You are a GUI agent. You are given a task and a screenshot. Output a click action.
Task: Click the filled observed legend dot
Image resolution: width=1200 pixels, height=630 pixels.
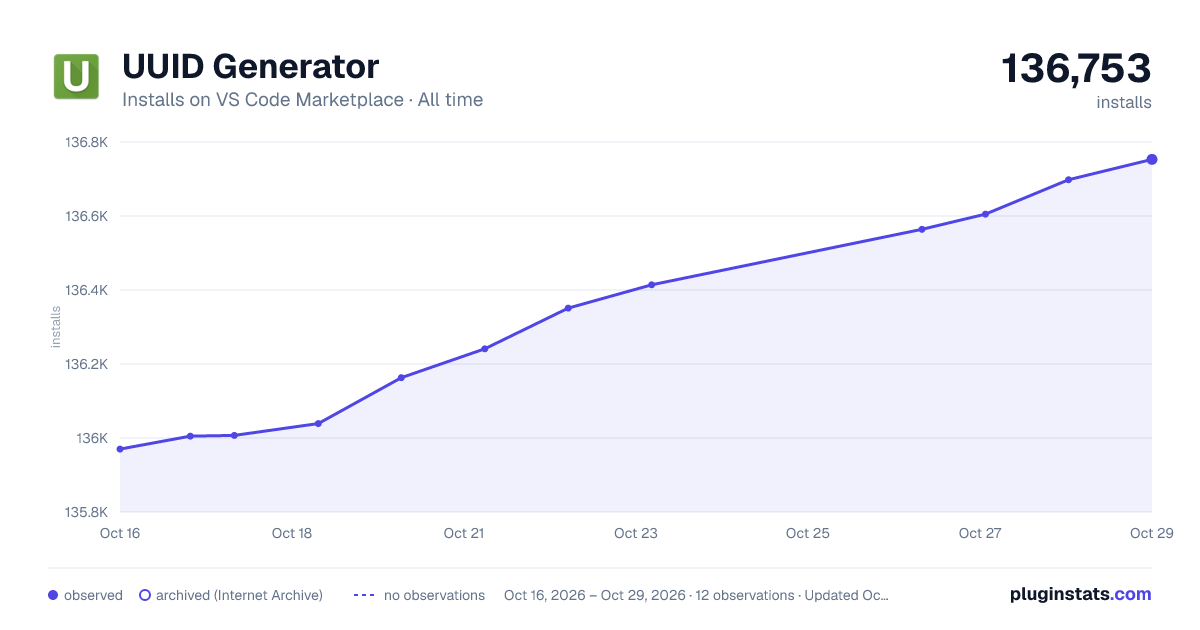53,595
